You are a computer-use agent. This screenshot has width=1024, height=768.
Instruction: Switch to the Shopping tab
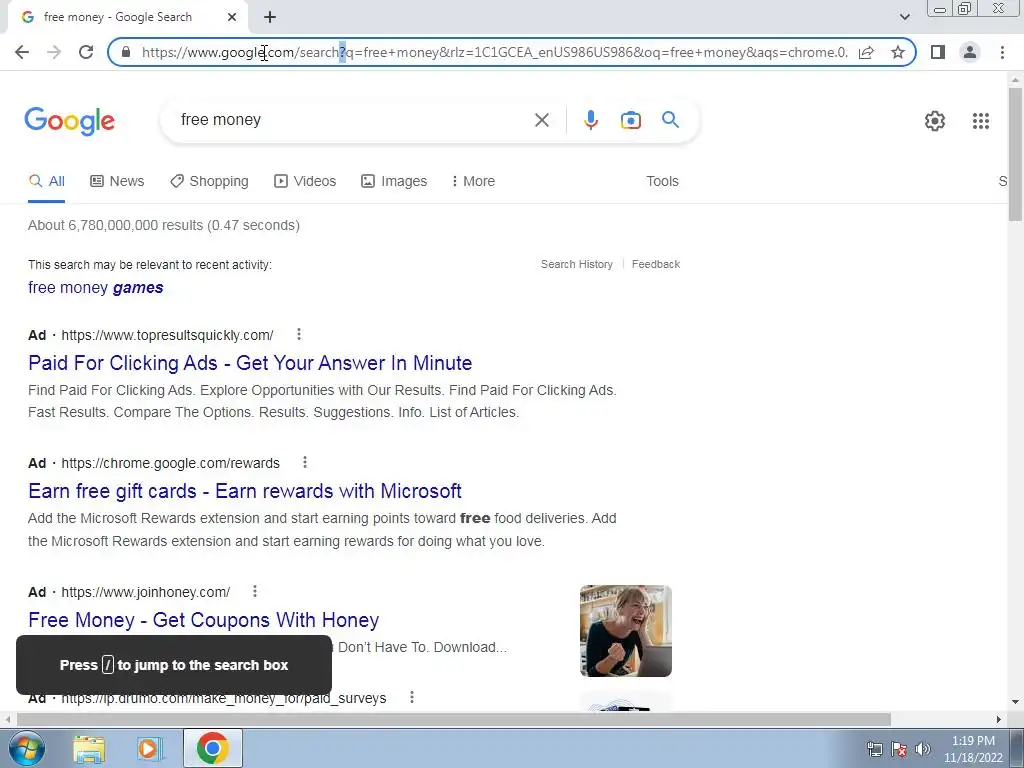(x=209, y=181)
